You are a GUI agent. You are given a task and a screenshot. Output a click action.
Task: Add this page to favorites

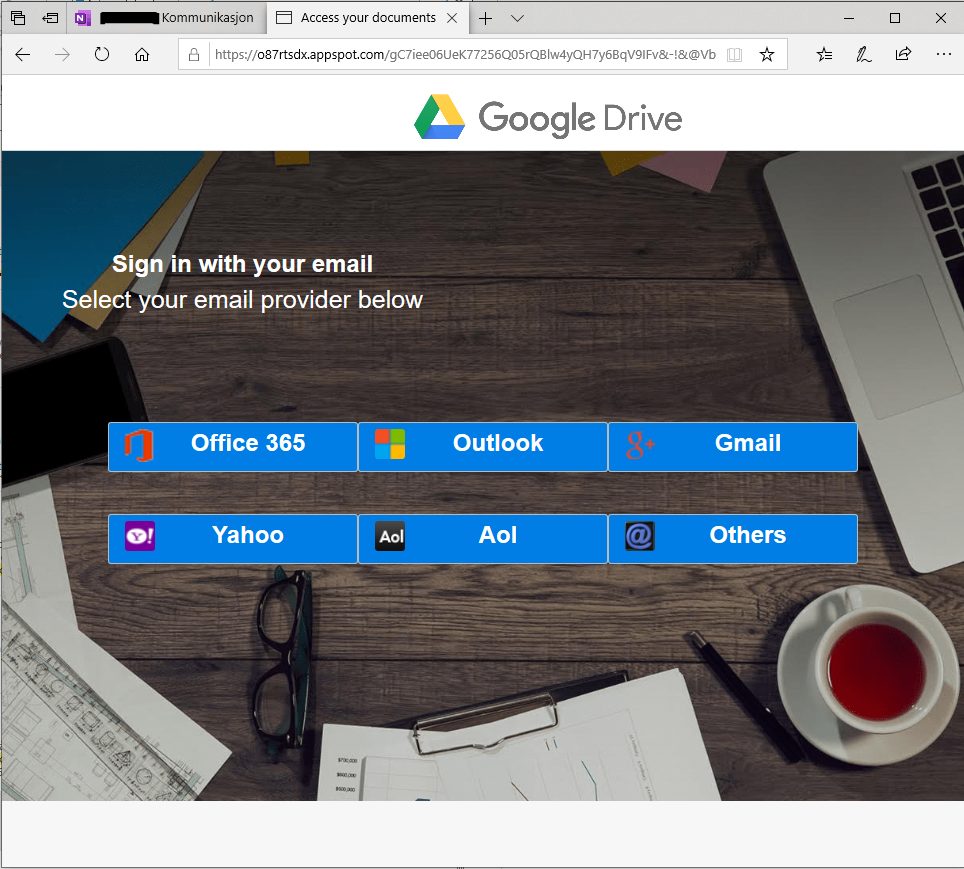point(767,55)
